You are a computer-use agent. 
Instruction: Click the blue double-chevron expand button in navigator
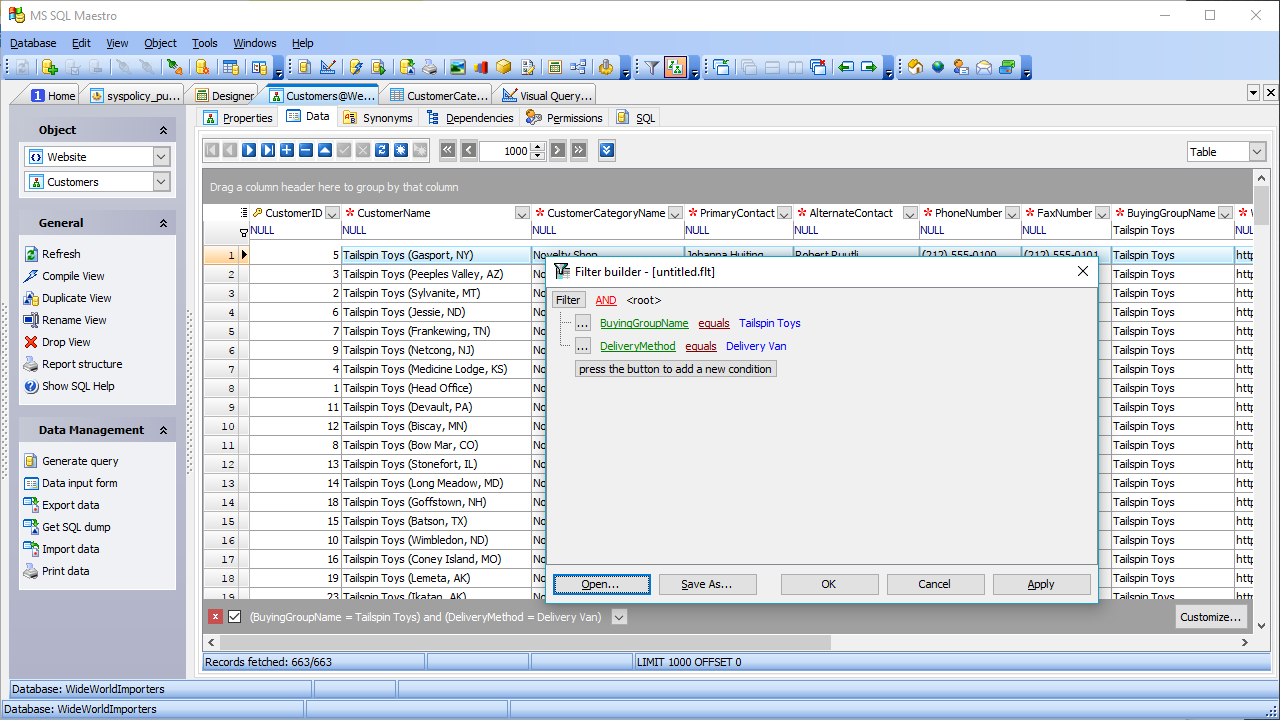(607, 150)
